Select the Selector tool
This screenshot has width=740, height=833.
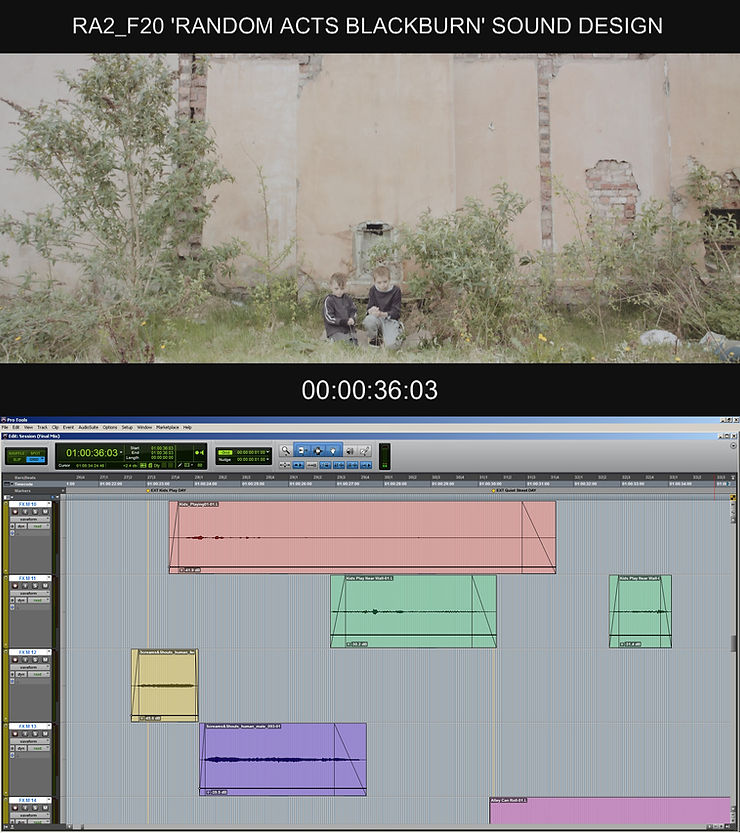318,450
